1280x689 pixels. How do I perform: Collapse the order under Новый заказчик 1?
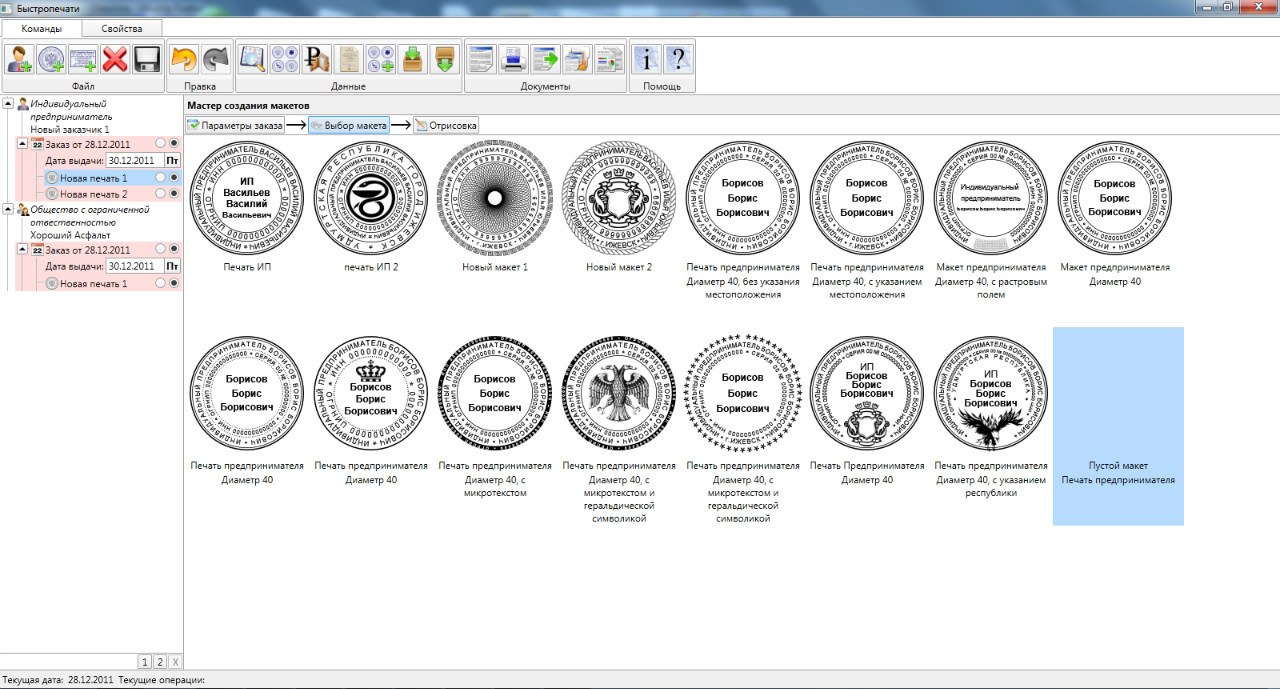pos(22,145)
